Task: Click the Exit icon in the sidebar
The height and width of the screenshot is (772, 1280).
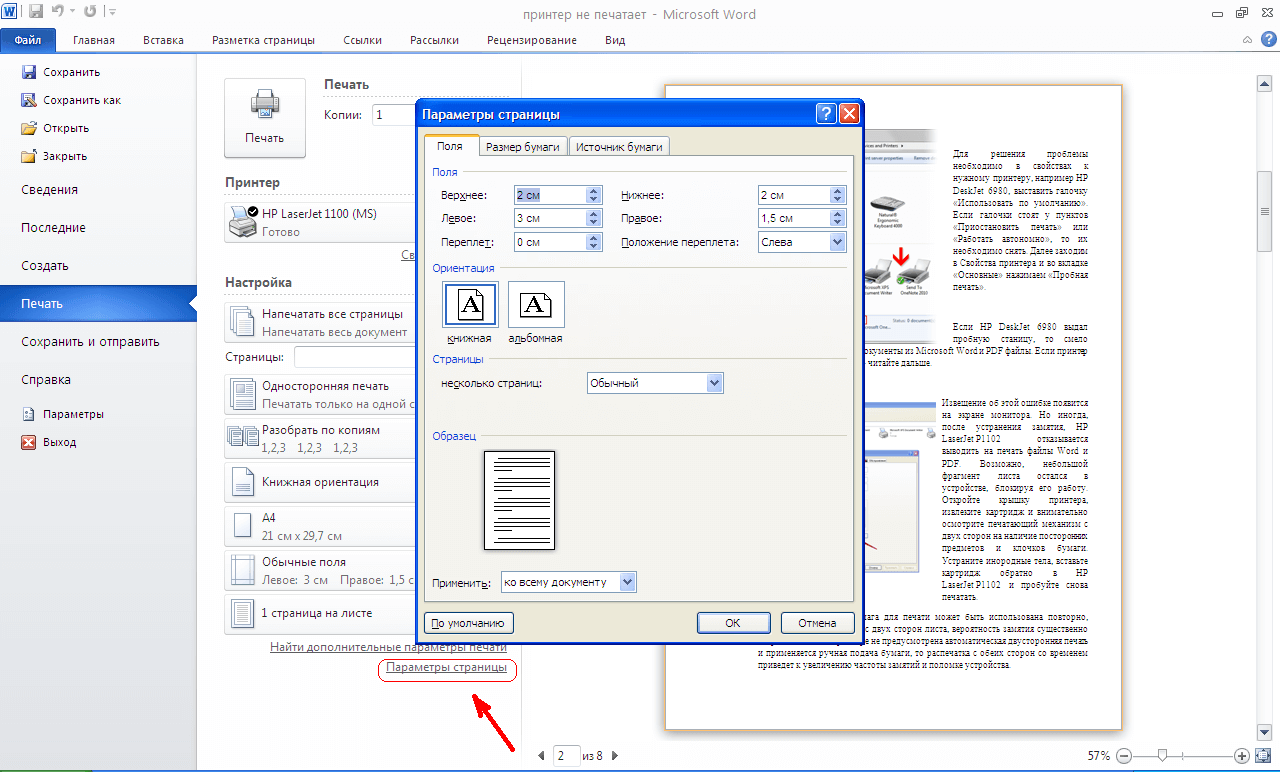Action: pyautogui.click(x=29, y=442)
